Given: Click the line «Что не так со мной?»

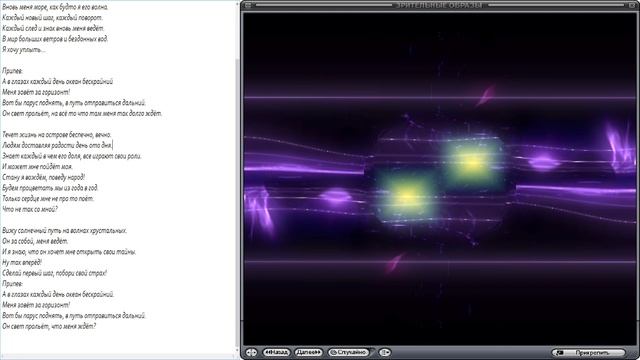Looking at the screenshot, I should pyautogui.click(x=30, y=209).
